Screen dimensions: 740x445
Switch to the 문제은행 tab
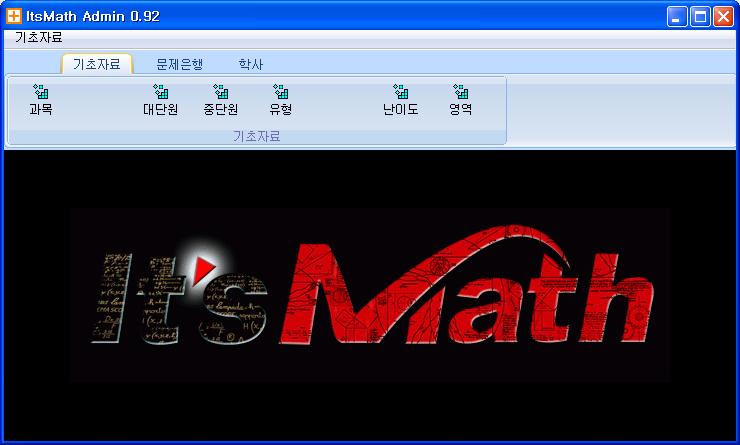(179, 64)
